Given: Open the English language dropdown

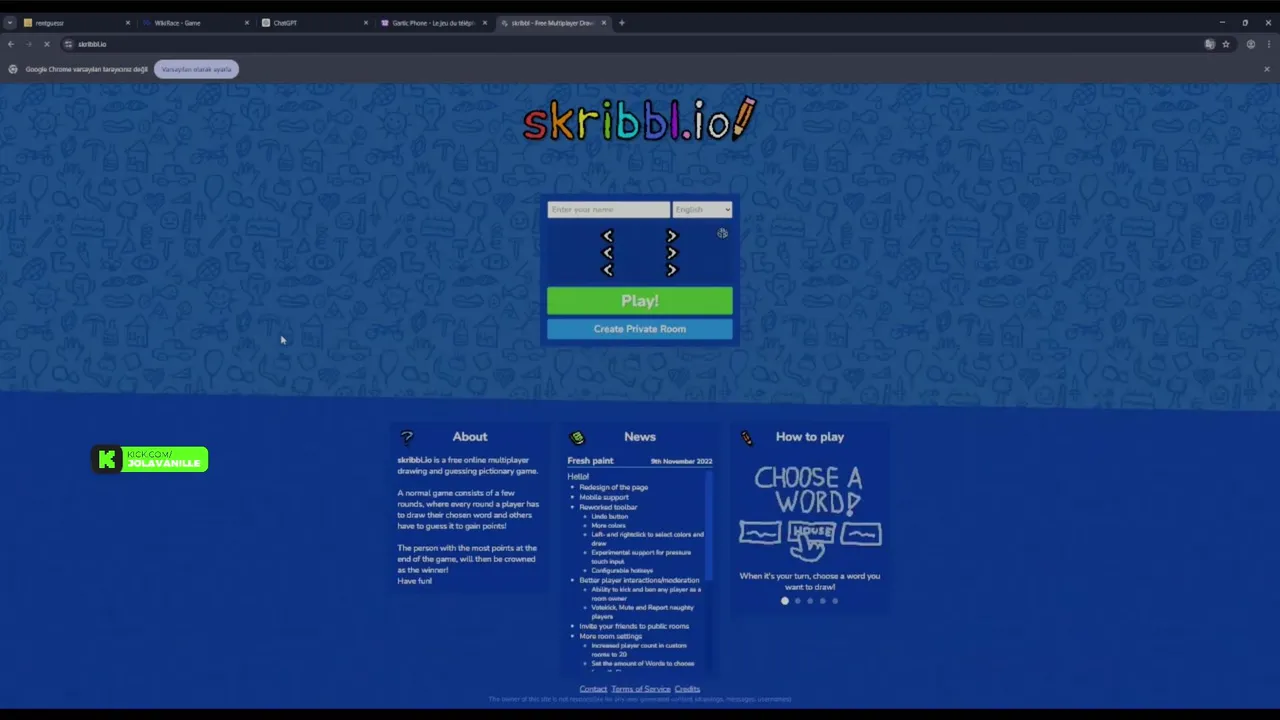Looking at the screenshot, I should click(702, 210).
